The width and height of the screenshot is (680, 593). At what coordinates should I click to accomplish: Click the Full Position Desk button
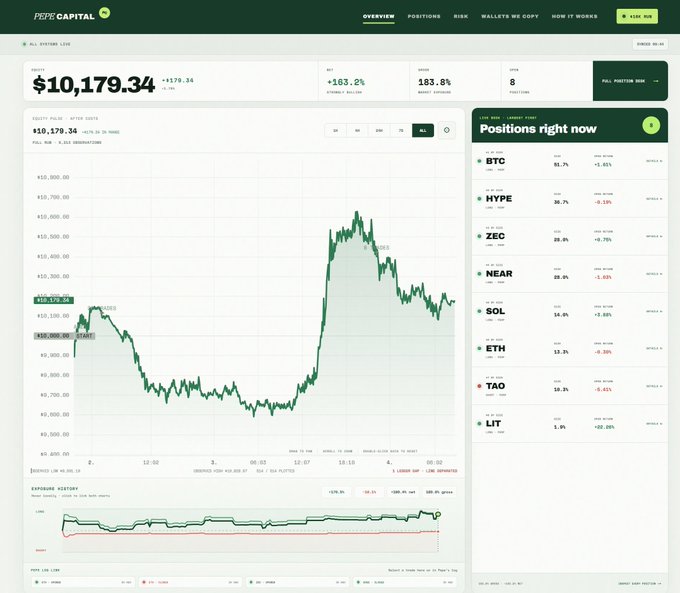[630, 81]
